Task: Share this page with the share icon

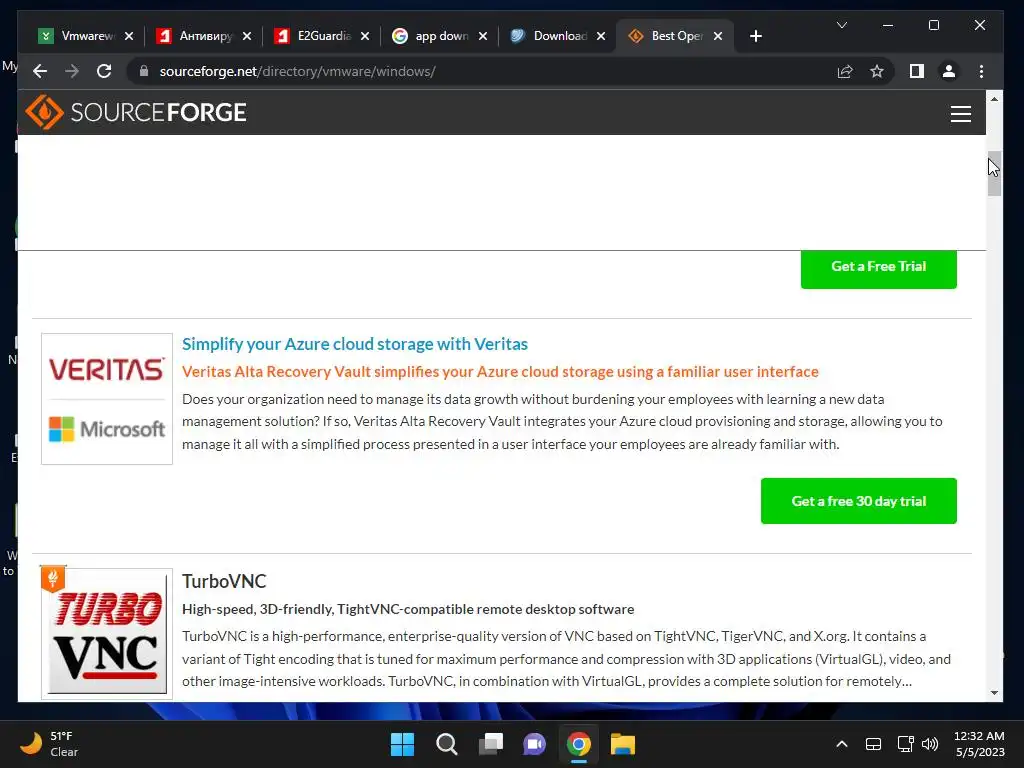Action: (845, 71)
